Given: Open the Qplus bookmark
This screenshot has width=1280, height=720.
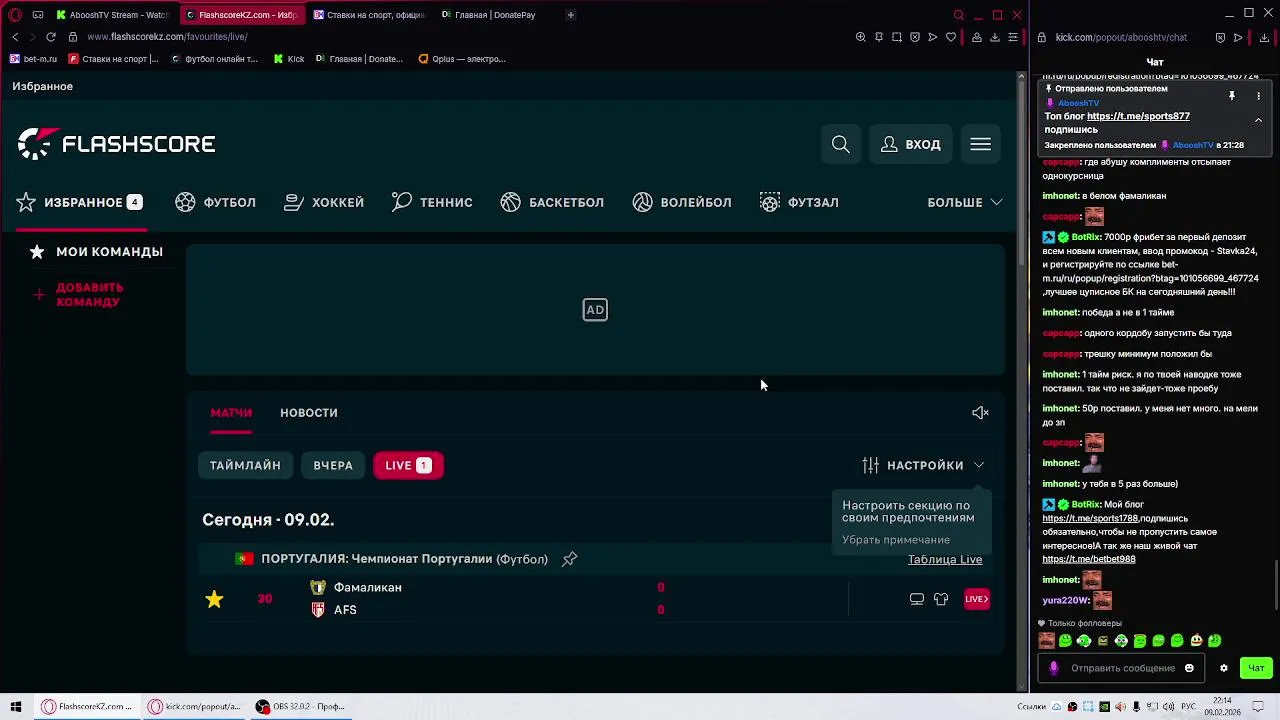Looking at the screenshot, I should click(x=462, y=59).
